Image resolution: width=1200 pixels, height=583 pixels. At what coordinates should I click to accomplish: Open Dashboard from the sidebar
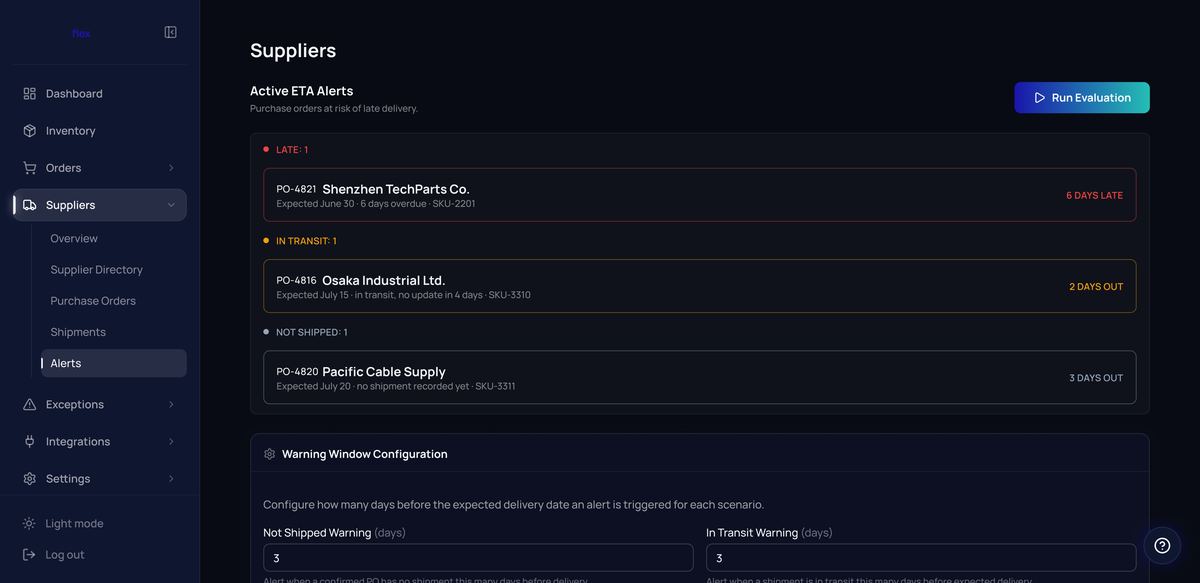coord(100,93)
